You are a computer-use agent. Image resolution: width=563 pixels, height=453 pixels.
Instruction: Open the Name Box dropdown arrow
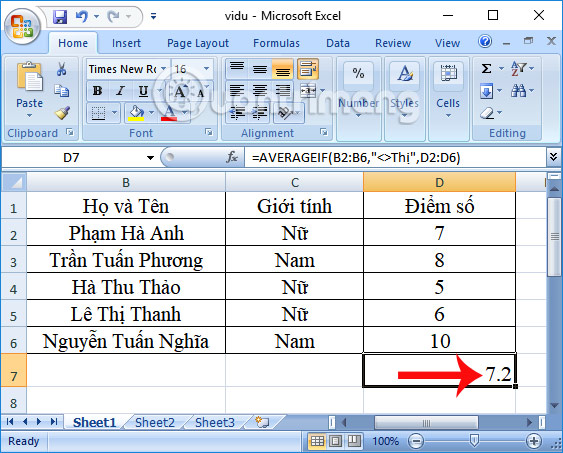pos(150,157)
